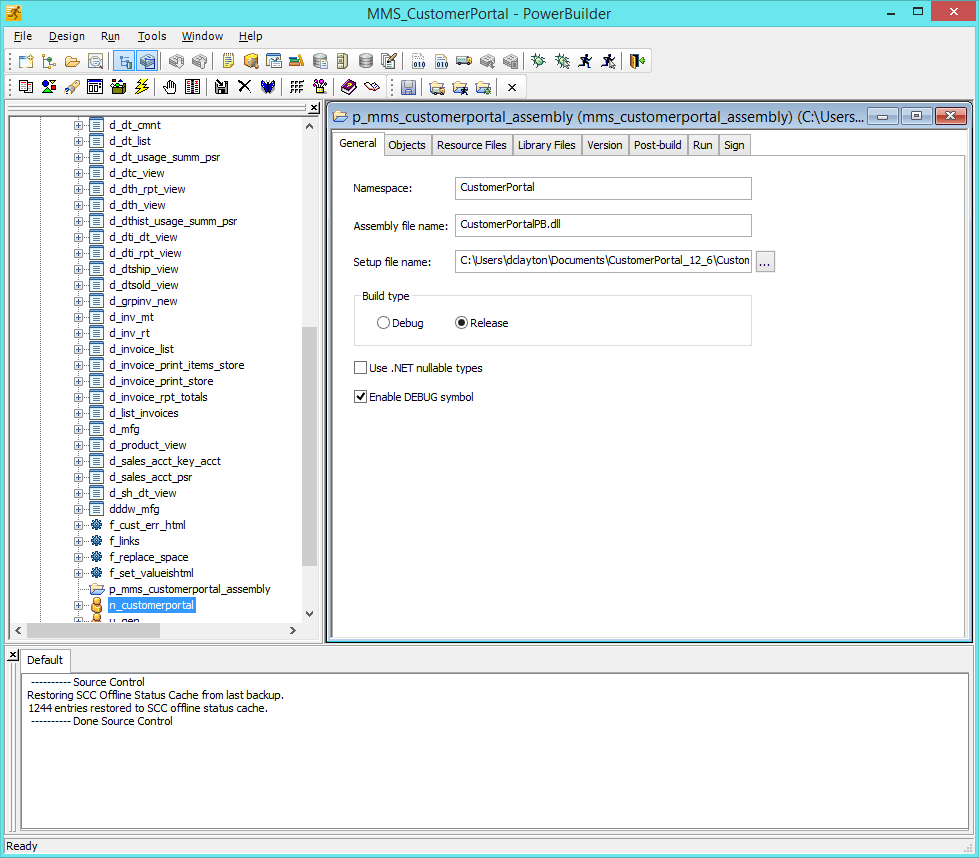
Task: Enable Use .NET nullable types checkbox
Action: coord(360,368)
